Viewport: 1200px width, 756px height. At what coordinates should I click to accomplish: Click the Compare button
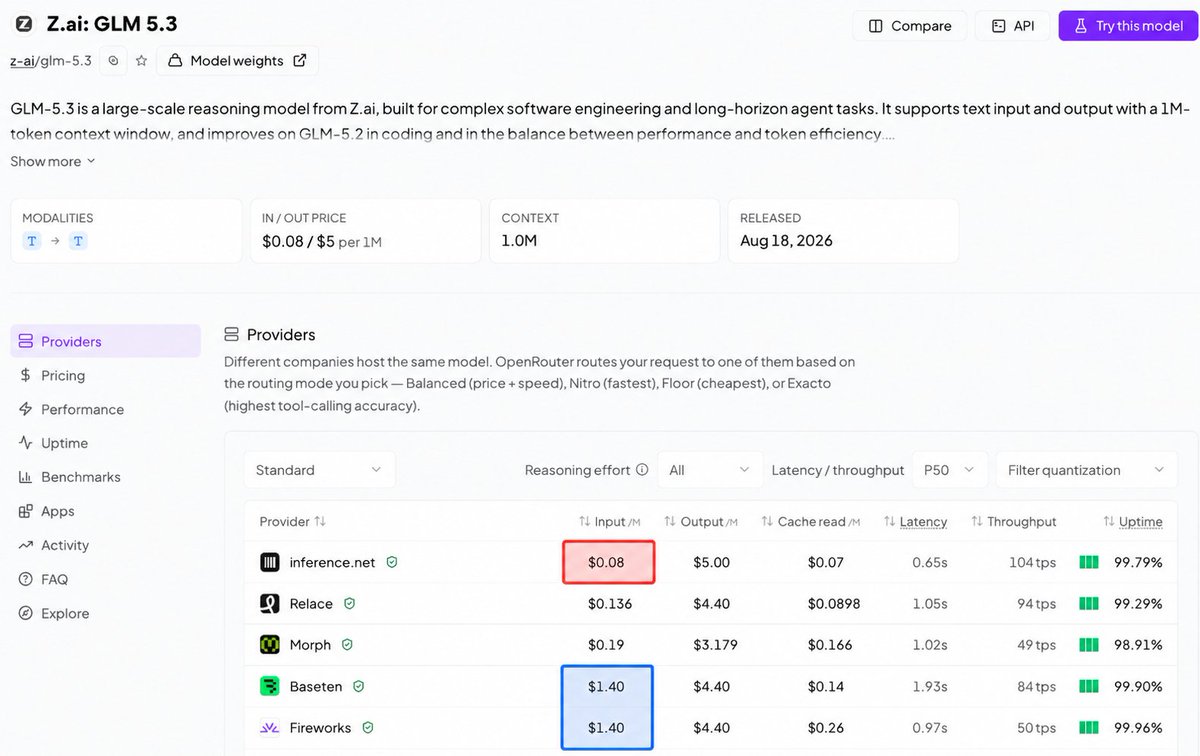tap(909, 26)
